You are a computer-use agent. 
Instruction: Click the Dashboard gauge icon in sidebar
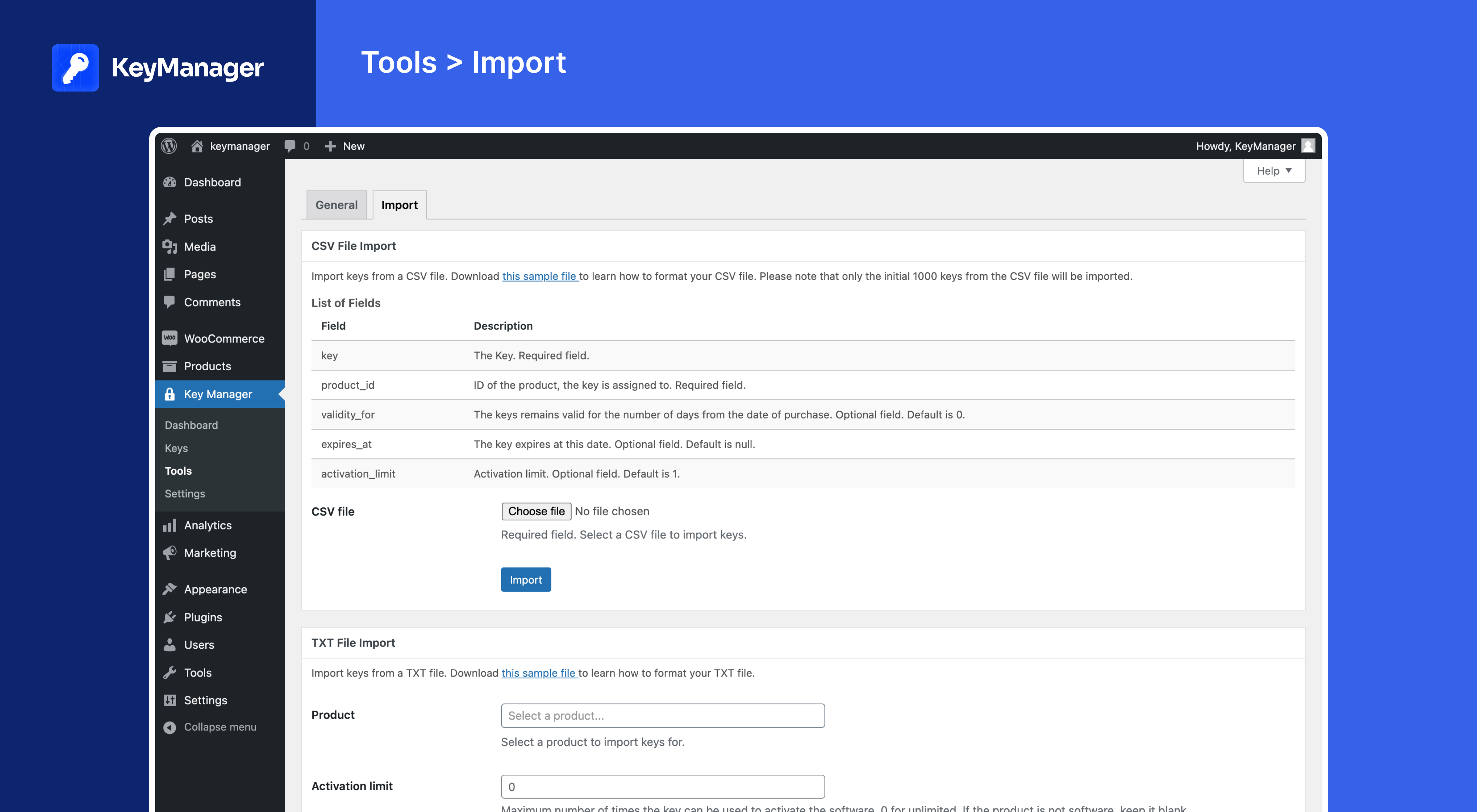coord(170,182)
